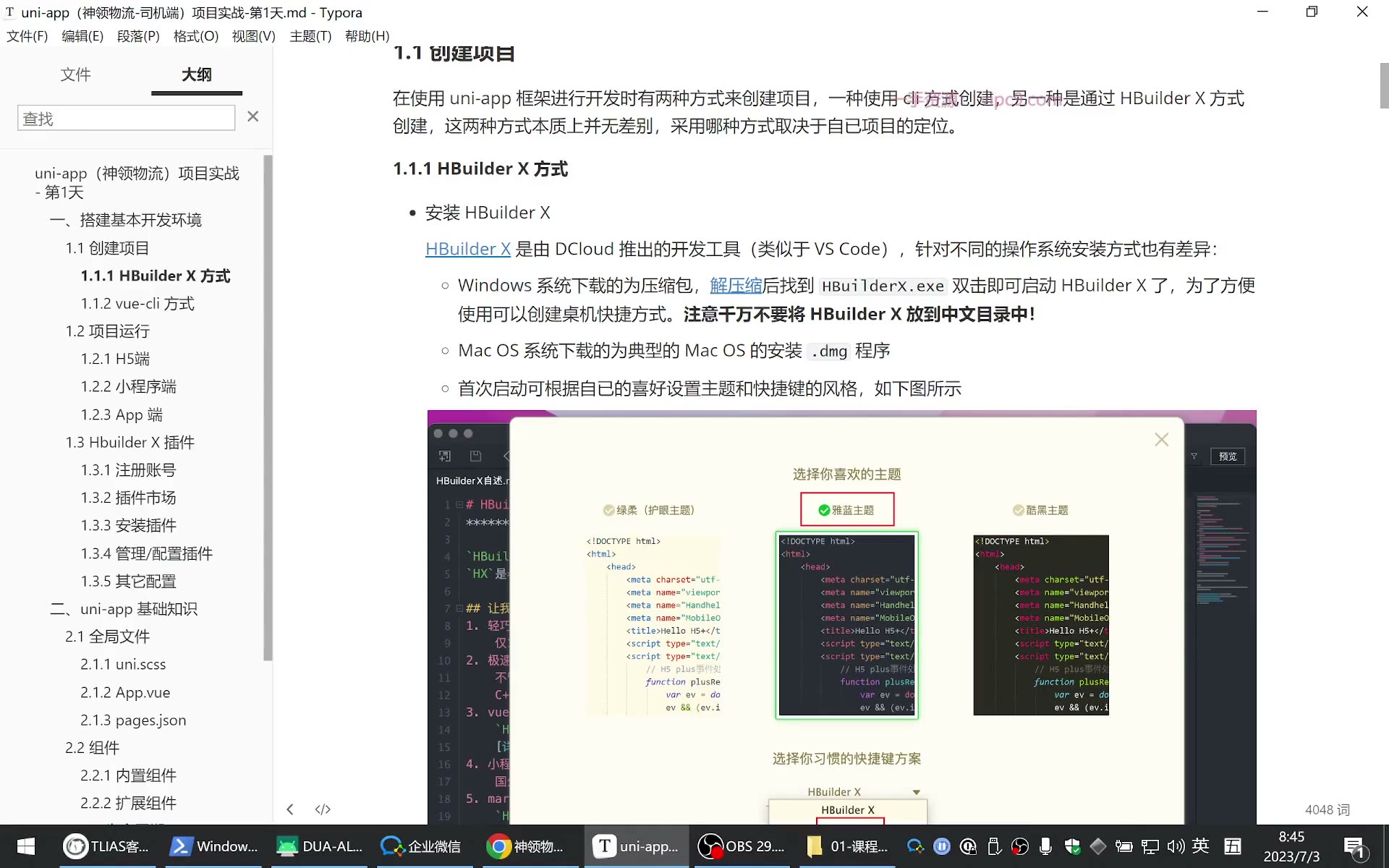Toggle source code mode icon at bottom

tap(323, 809)
